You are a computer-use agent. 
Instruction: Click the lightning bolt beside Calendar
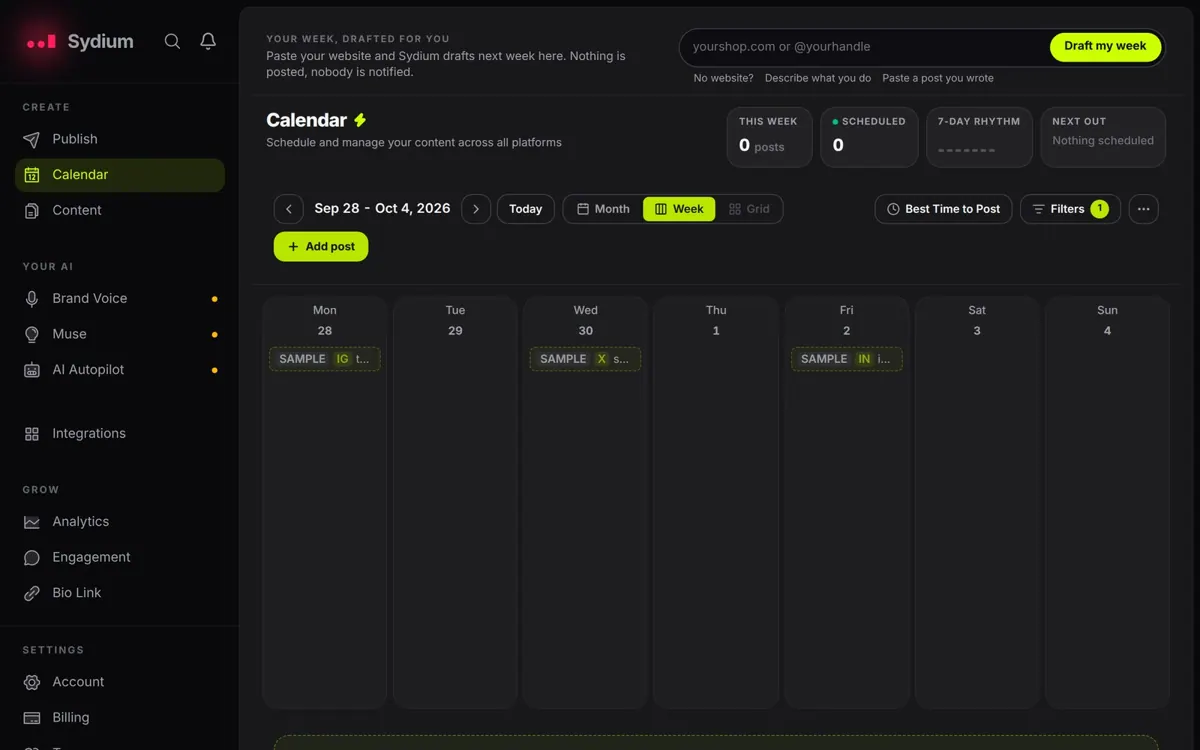360,120
